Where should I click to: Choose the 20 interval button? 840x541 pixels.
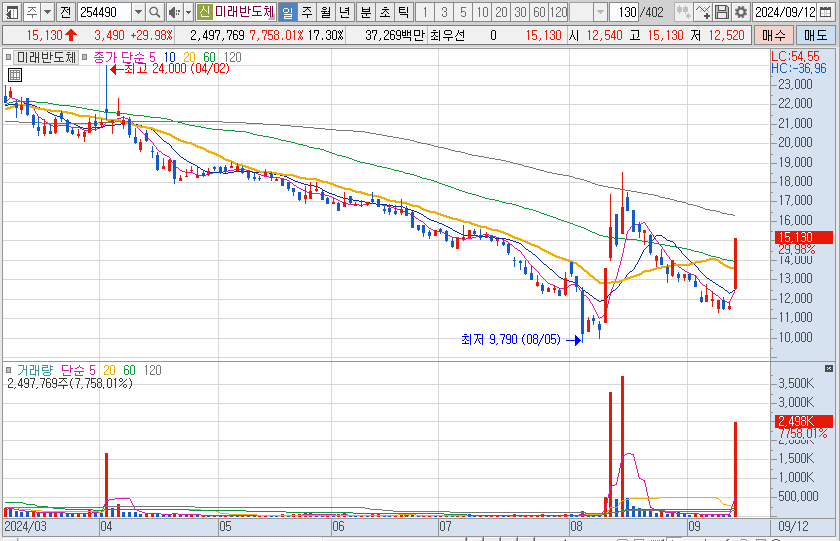click(x=501, y=12)
